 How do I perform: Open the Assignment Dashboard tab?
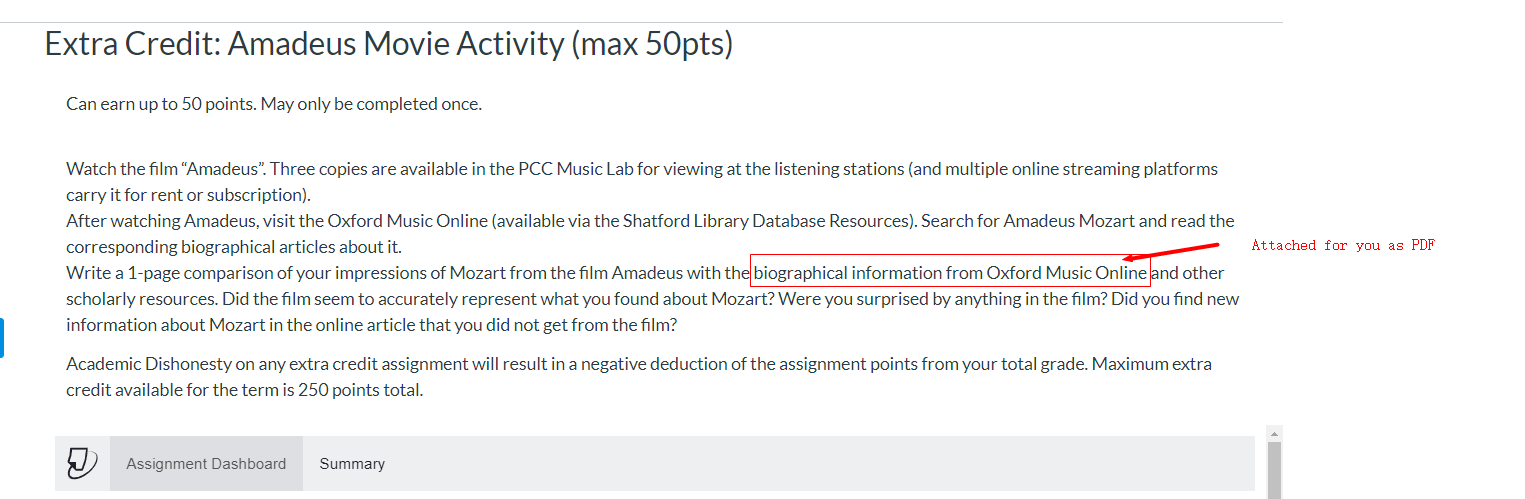pyautogui.click(x=206, y=463)
